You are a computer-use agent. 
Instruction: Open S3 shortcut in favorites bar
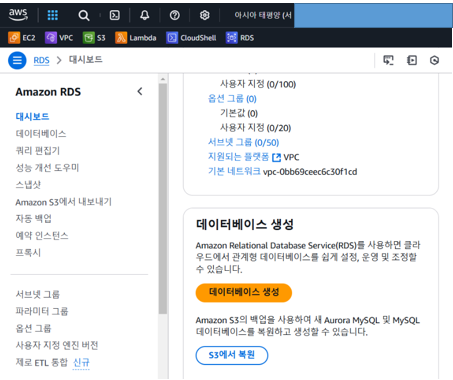94,38
